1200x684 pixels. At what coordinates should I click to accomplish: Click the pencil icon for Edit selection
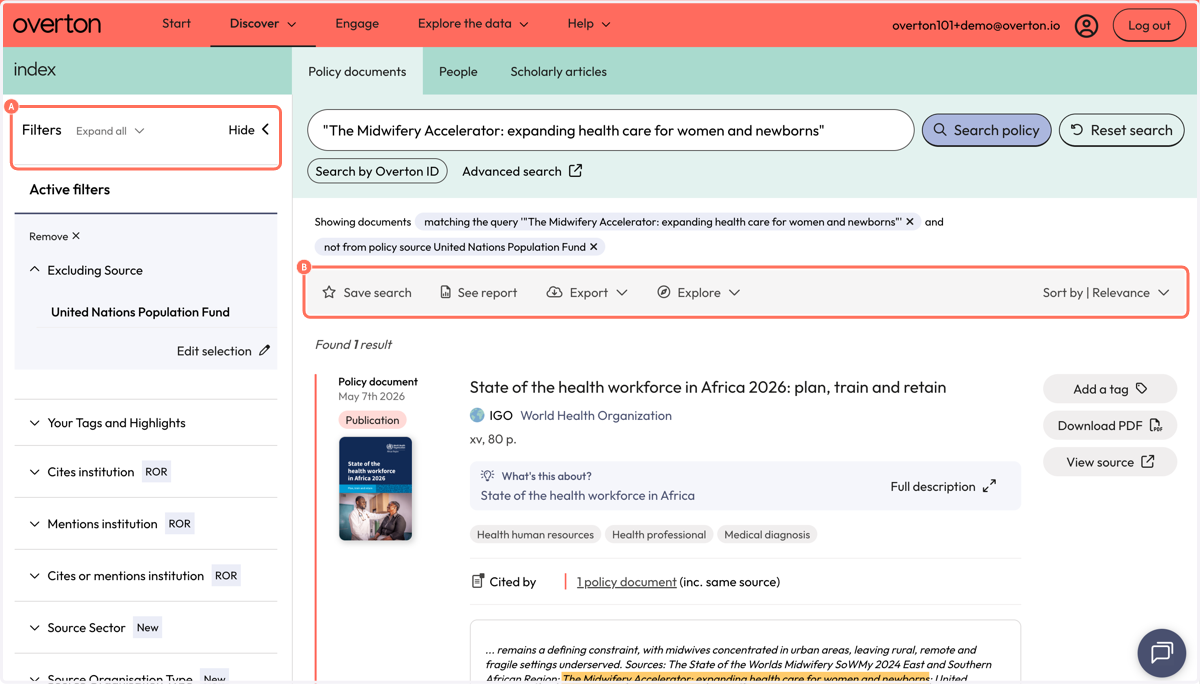click(x=264, y=351)
